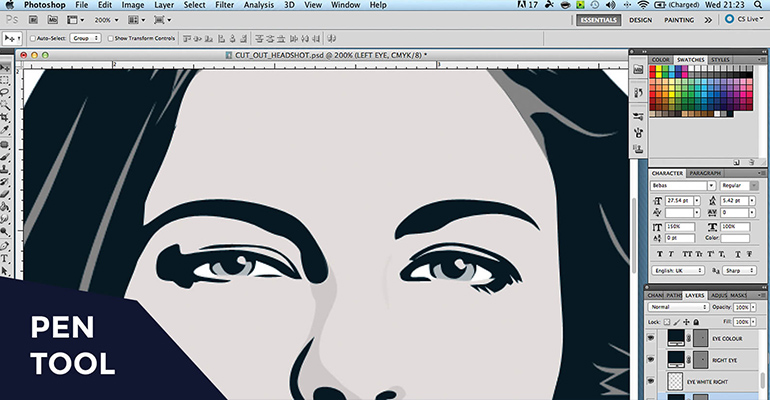This screenshot has height=400, width=770.
Task: Click Auto-Align Layers icon
Action: (x=332, y=39)
